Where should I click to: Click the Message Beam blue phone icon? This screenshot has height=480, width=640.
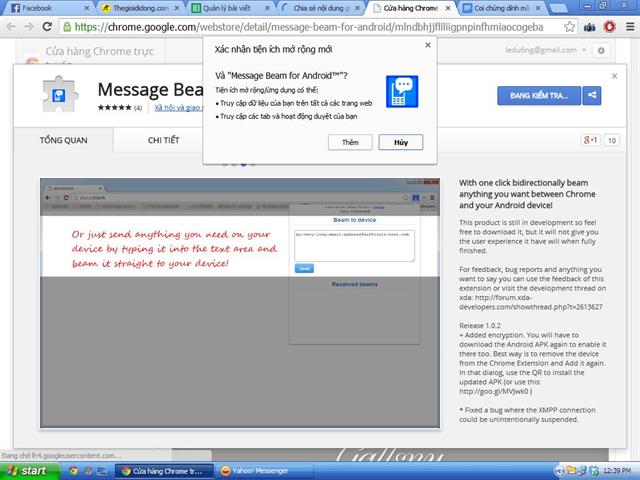[x=402, y=91]
